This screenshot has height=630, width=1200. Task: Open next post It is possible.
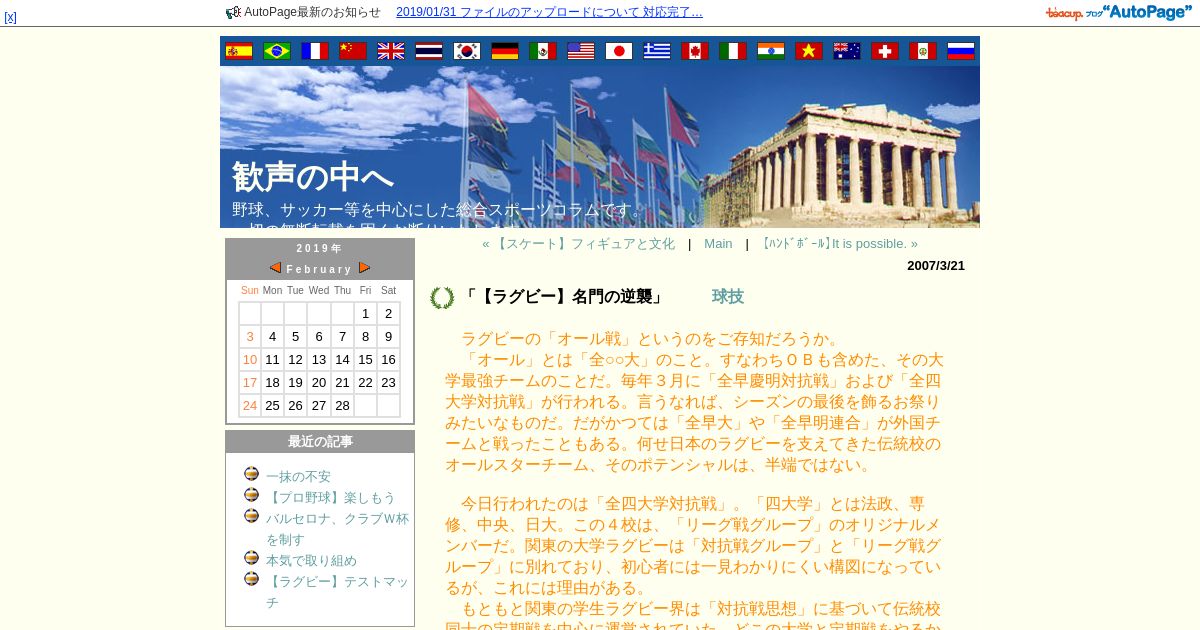tap(839, 244)
